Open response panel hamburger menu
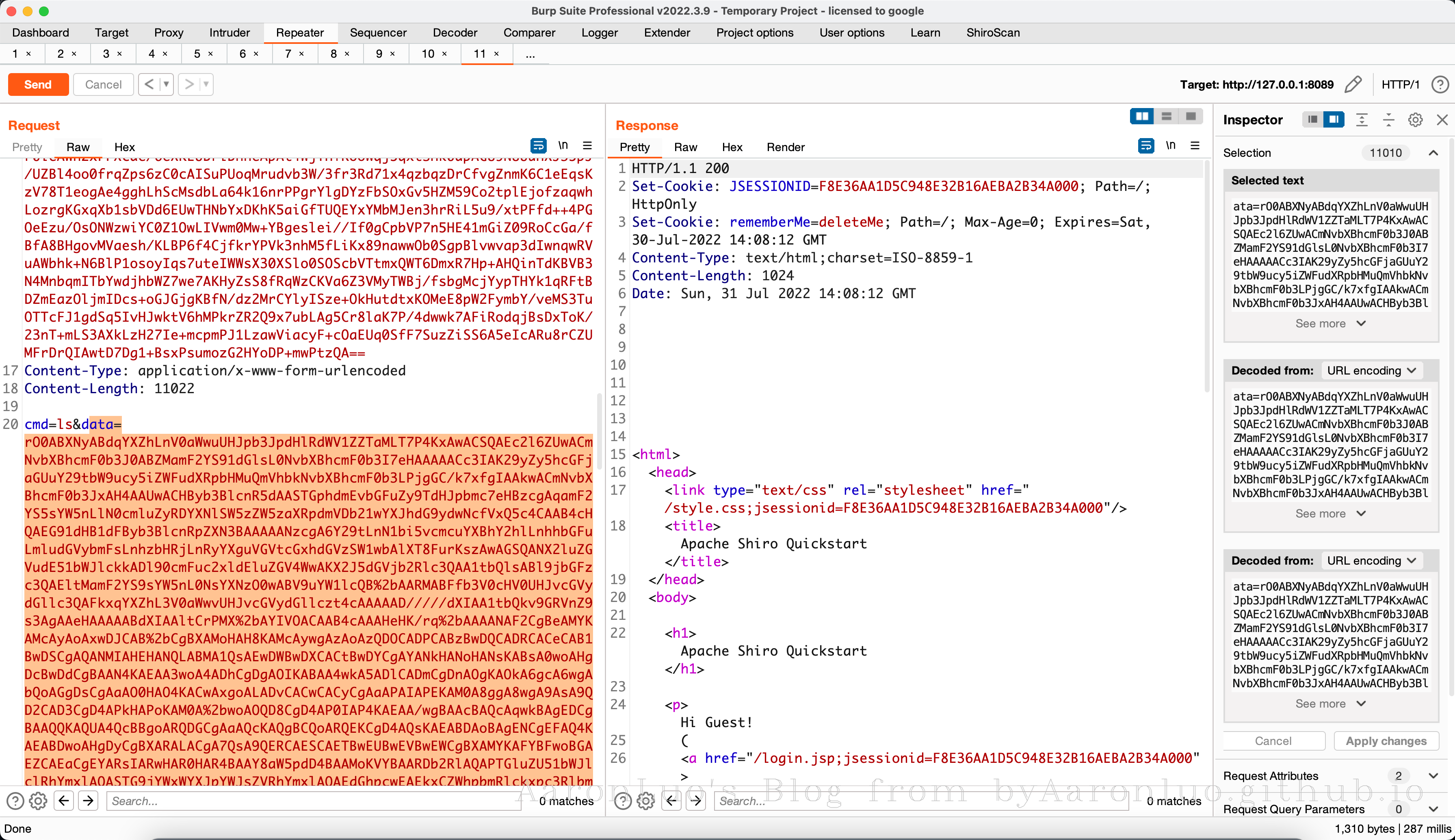1455x840 pixels. [1195, 145]
